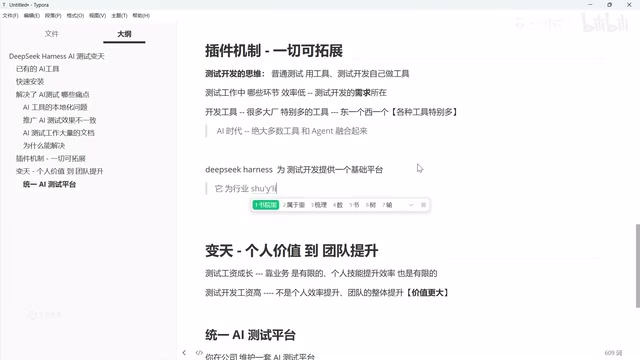Jump to outline heading DeepSeek Harness AI 测试变天

point(57,56)
